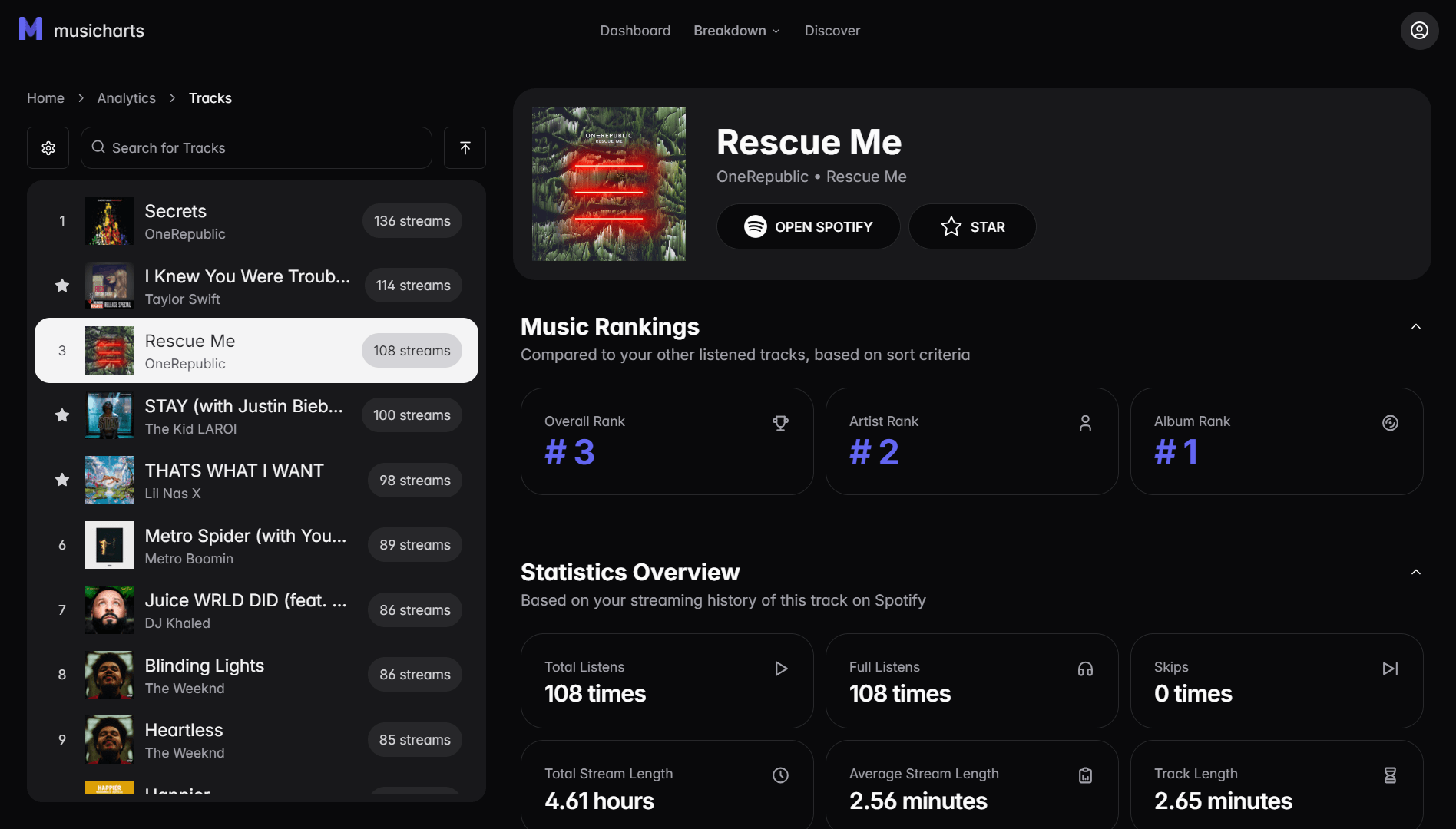The height and width of the screenshot is (829, 1456).
Task: Click Taylor Swift artist name
Action: tap(182, 299)
